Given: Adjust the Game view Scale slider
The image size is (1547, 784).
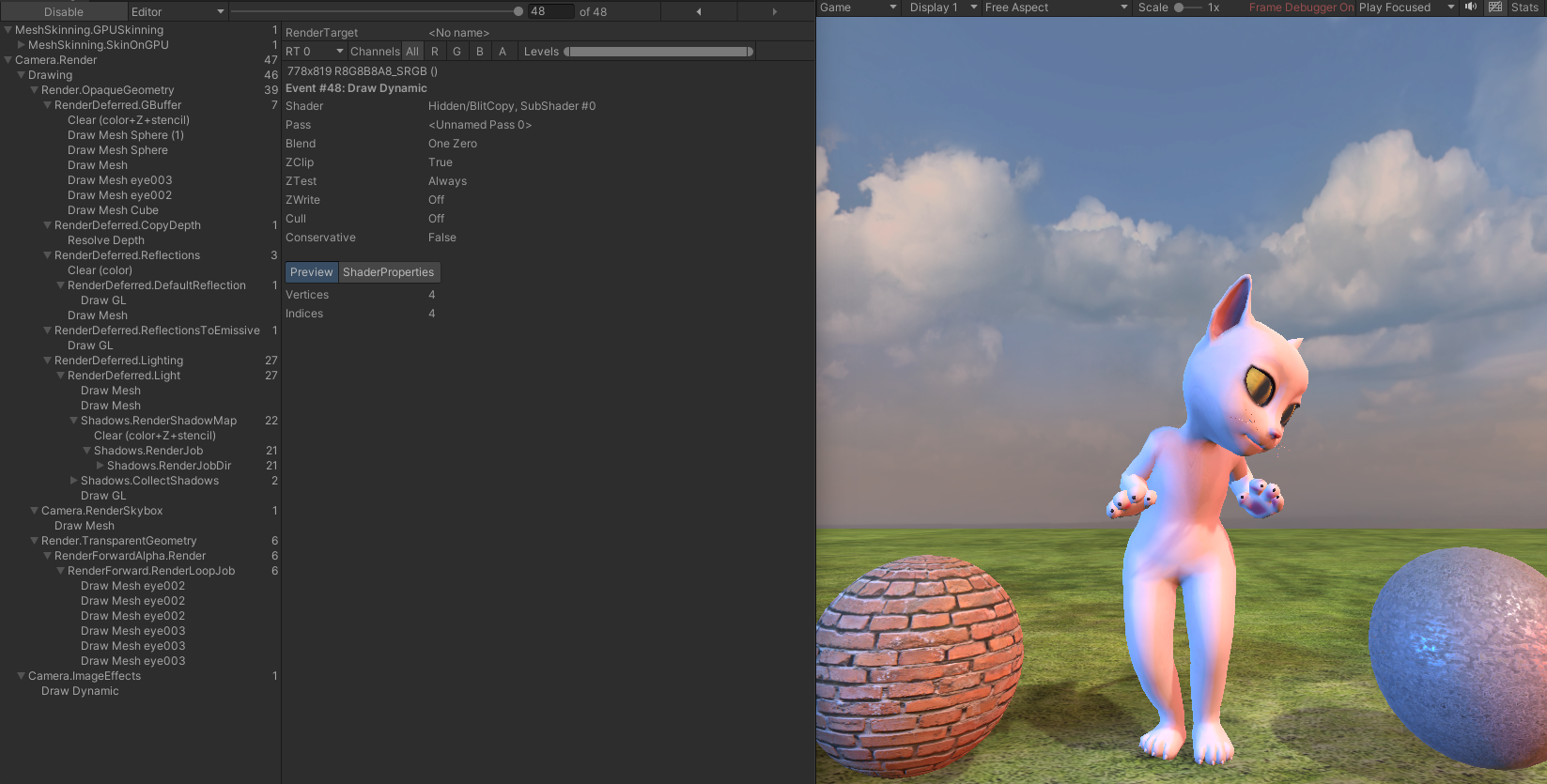Looking at the screenshot, I should pos(1187,8).
